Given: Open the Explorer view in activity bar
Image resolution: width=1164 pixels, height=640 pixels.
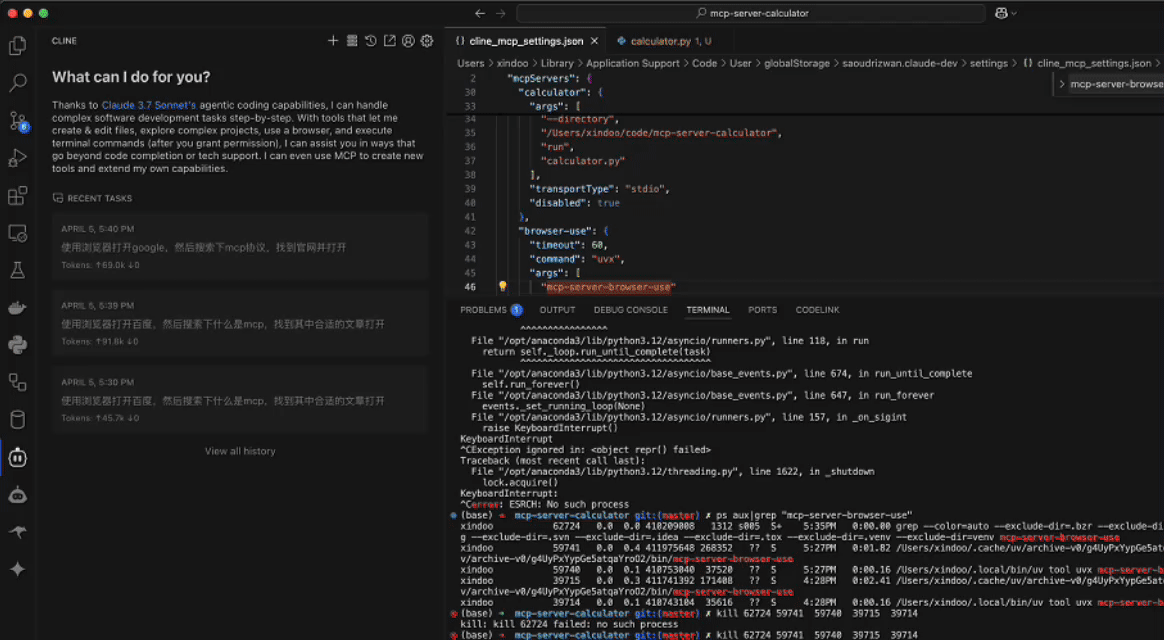Looking at the screenshot, I should (x=17, y=46).
